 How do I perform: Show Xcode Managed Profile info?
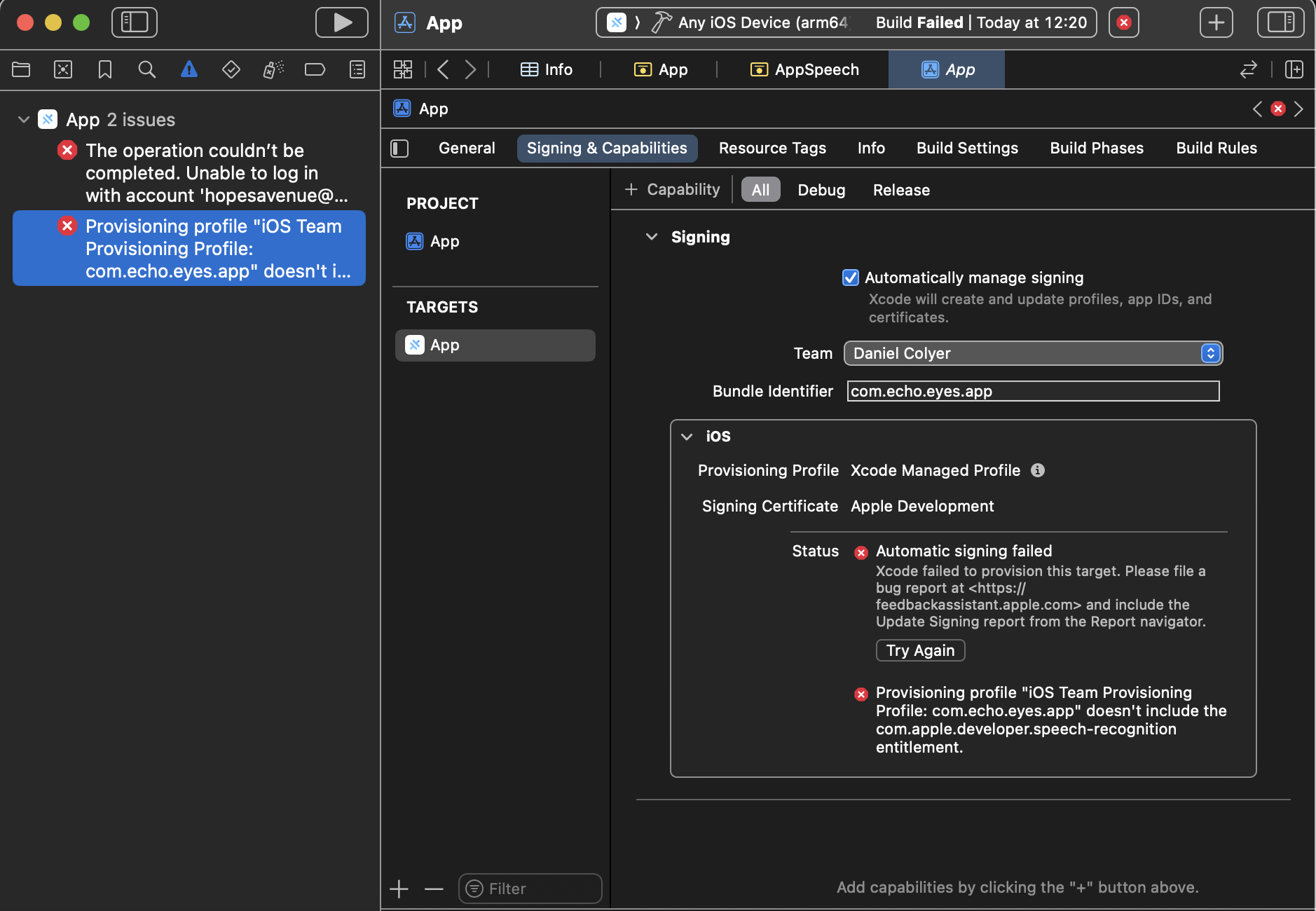coord(1038,470)
